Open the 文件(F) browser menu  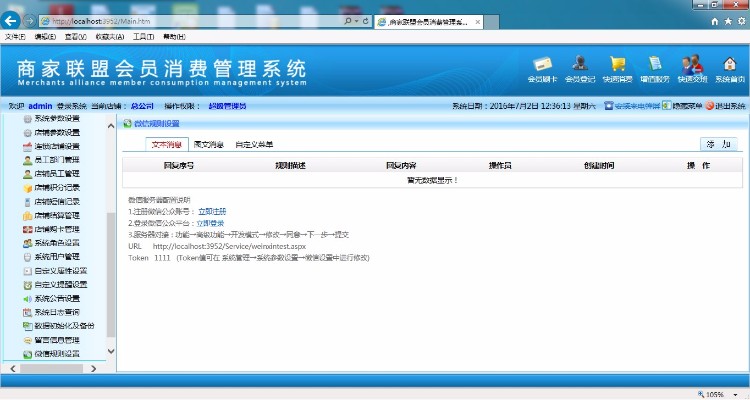15,36
